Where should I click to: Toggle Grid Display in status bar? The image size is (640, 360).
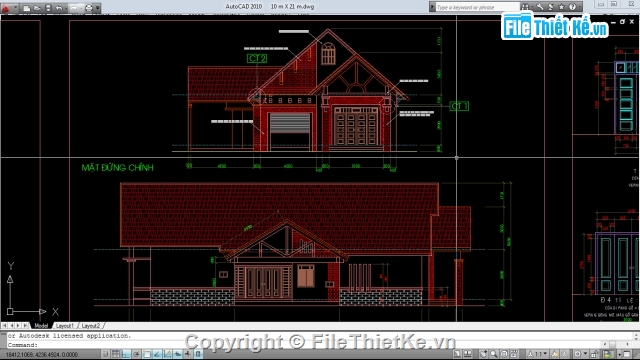click(116, 354)
